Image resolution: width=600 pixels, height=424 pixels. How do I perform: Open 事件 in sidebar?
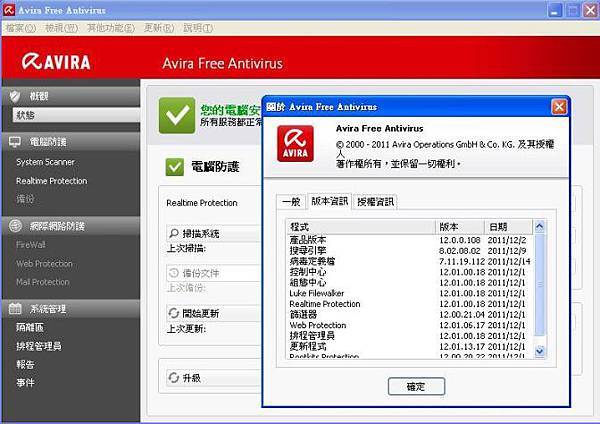click(25, 382)
